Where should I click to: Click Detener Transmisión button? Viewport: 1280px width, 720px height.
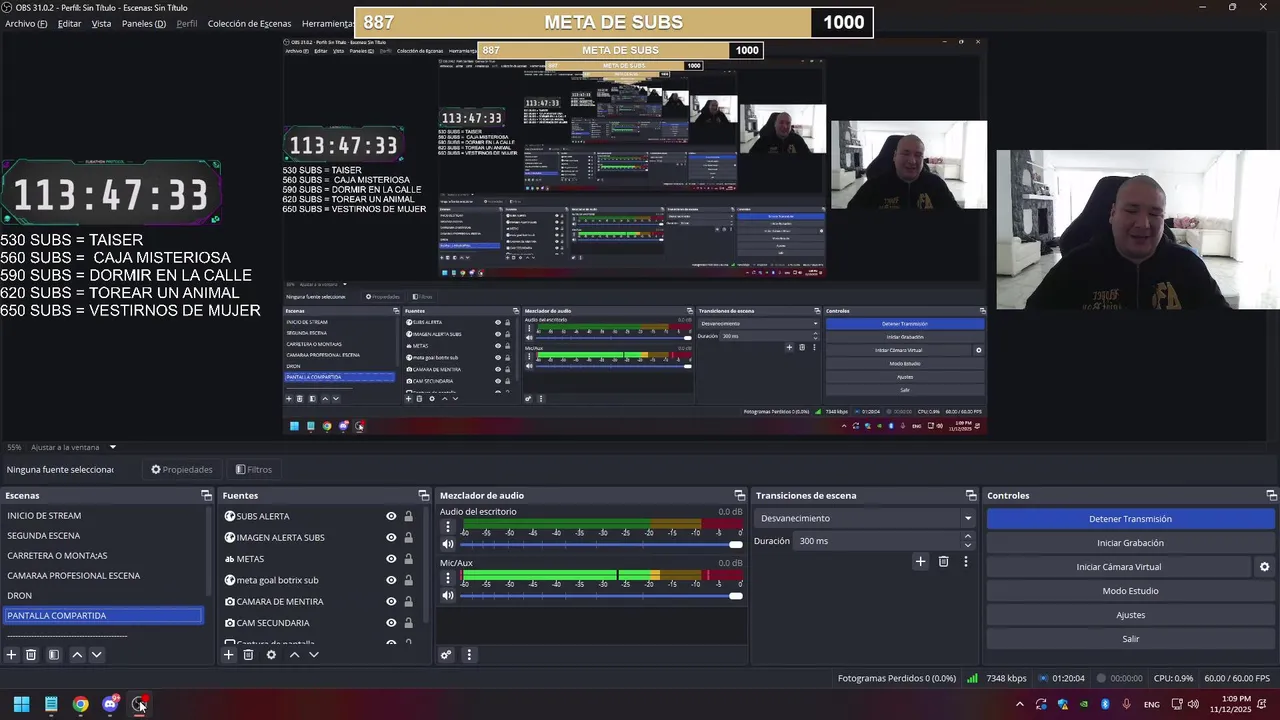point(1130,519)
